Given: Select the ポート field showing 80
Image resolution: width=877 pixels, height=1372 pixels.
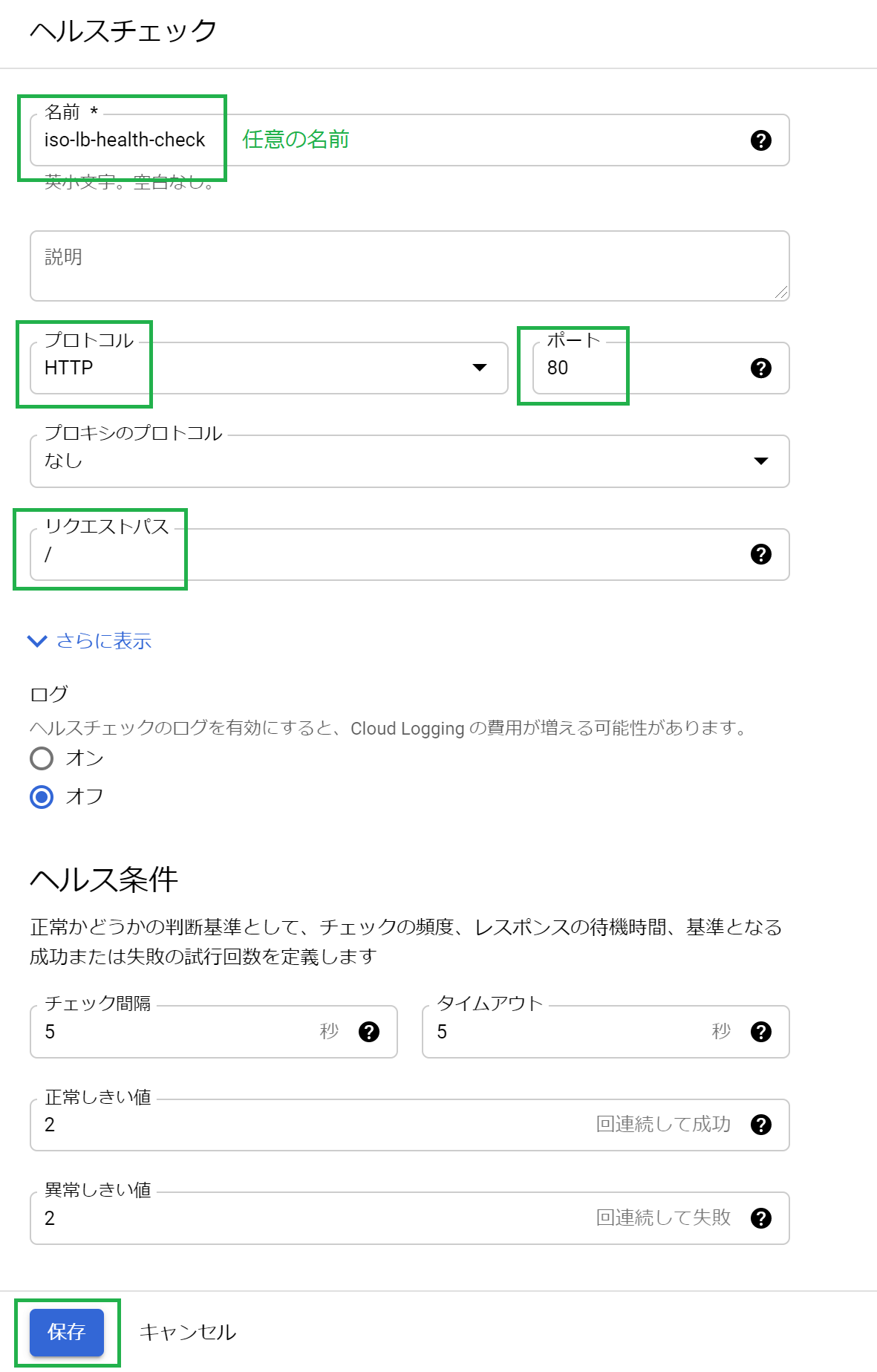Looking at the screenshot, I should (x=579, y=368).
